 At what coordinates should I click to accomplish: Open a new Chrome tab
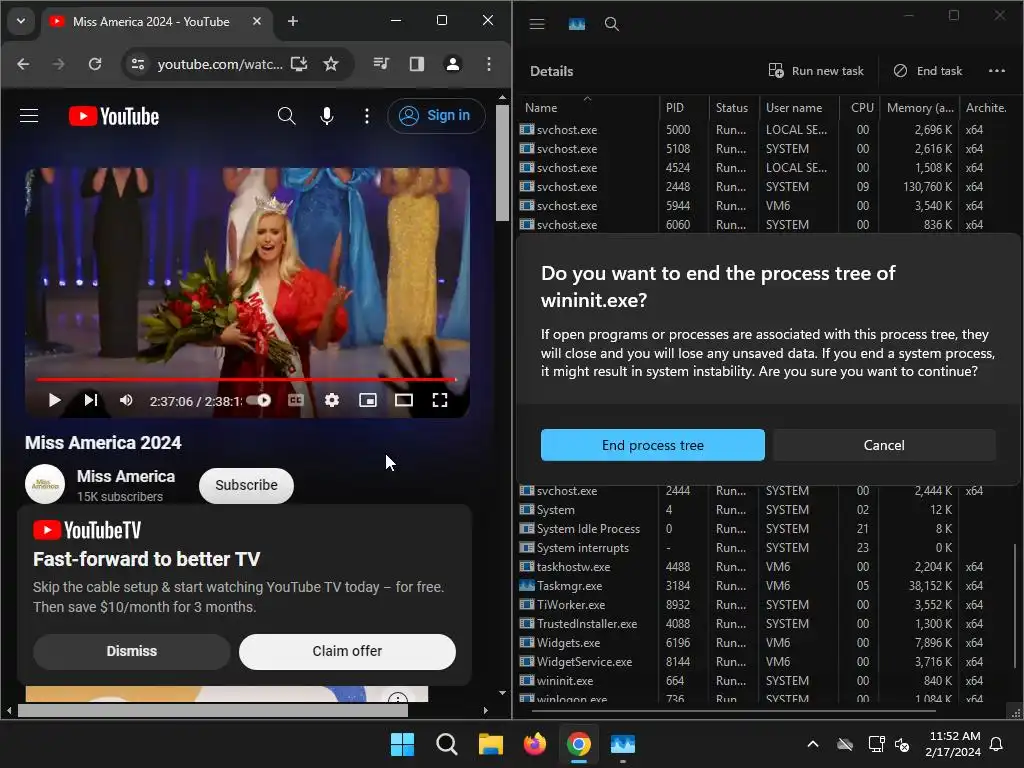tap(293, 21)
